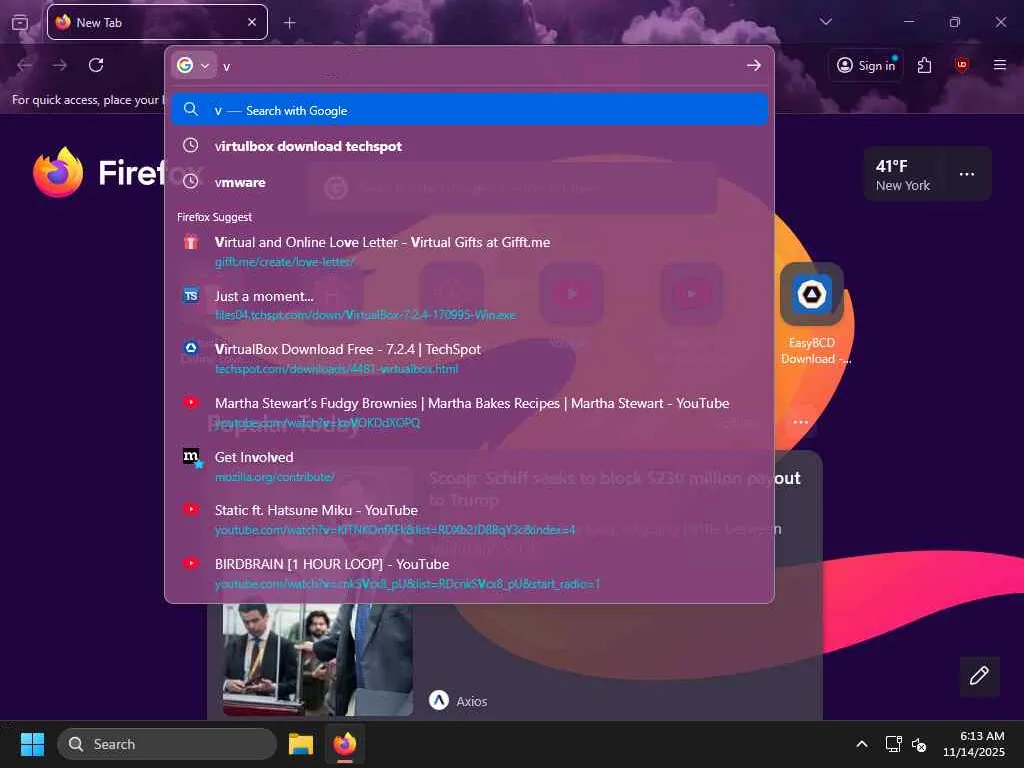Open the Axios story thumbnail image
1024x768 pixels.
tap(317, 660)
